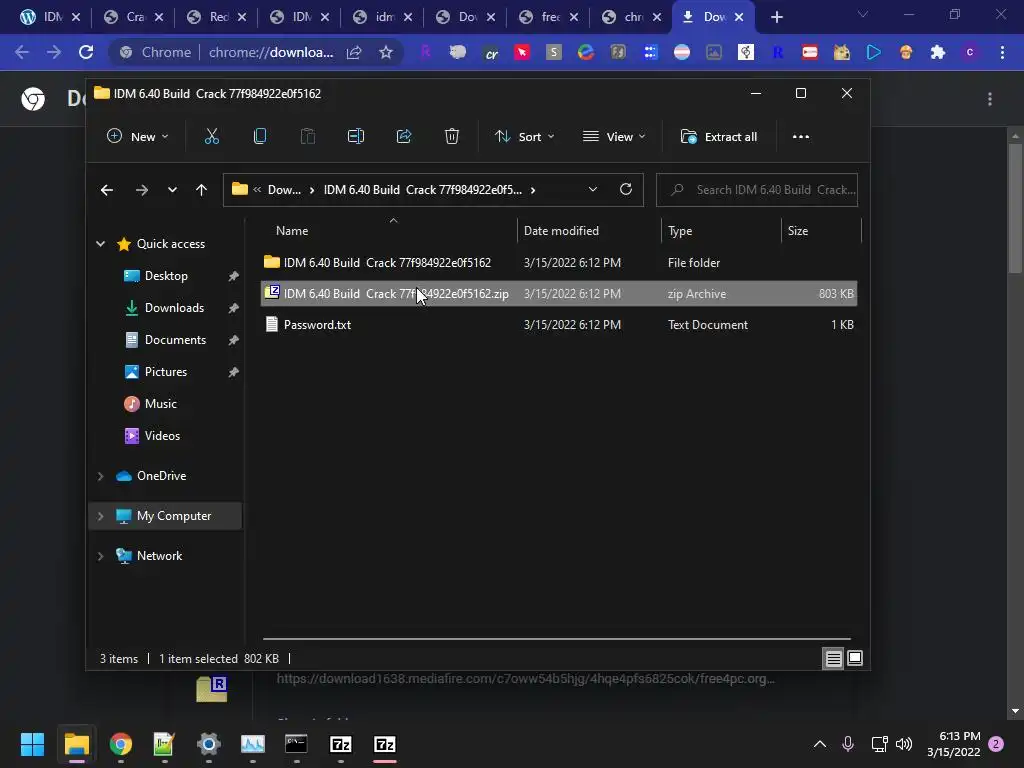Image resolution: width=1024 pixels, height=768 pixels.
Task: Open Chrome extensions puzzle icon
Action: [x=938, y=52]
